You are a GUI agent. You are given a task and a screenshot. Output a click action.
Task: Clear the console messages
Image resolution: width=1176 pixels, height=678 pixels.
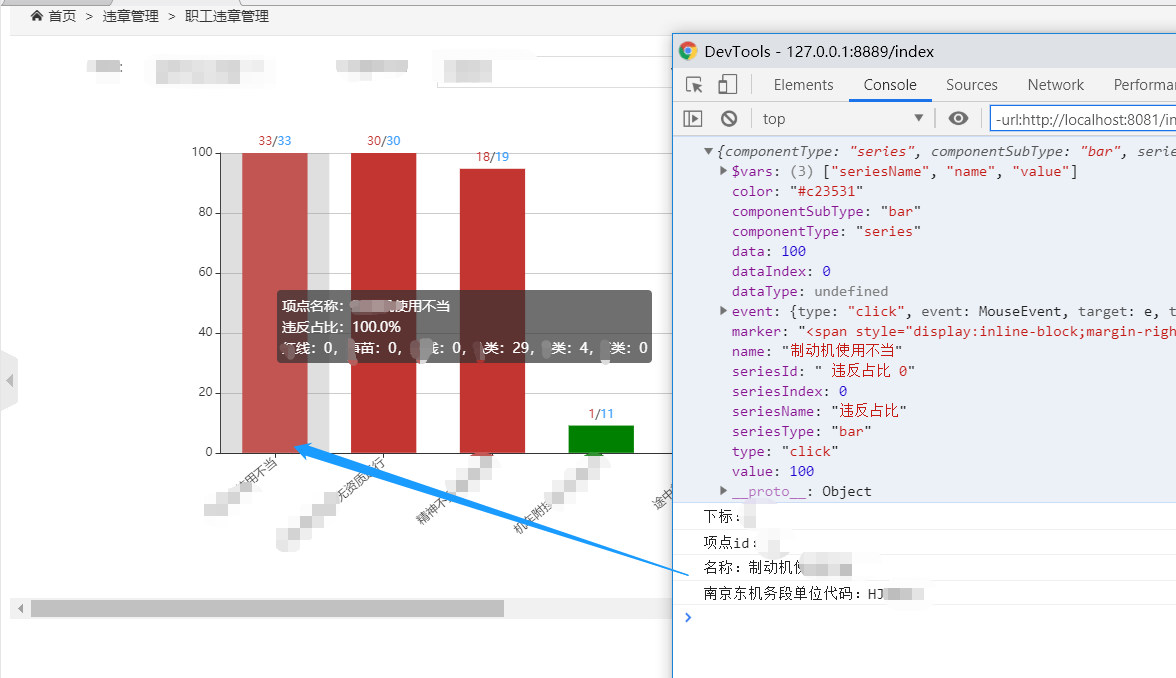(x=729, y=118)
